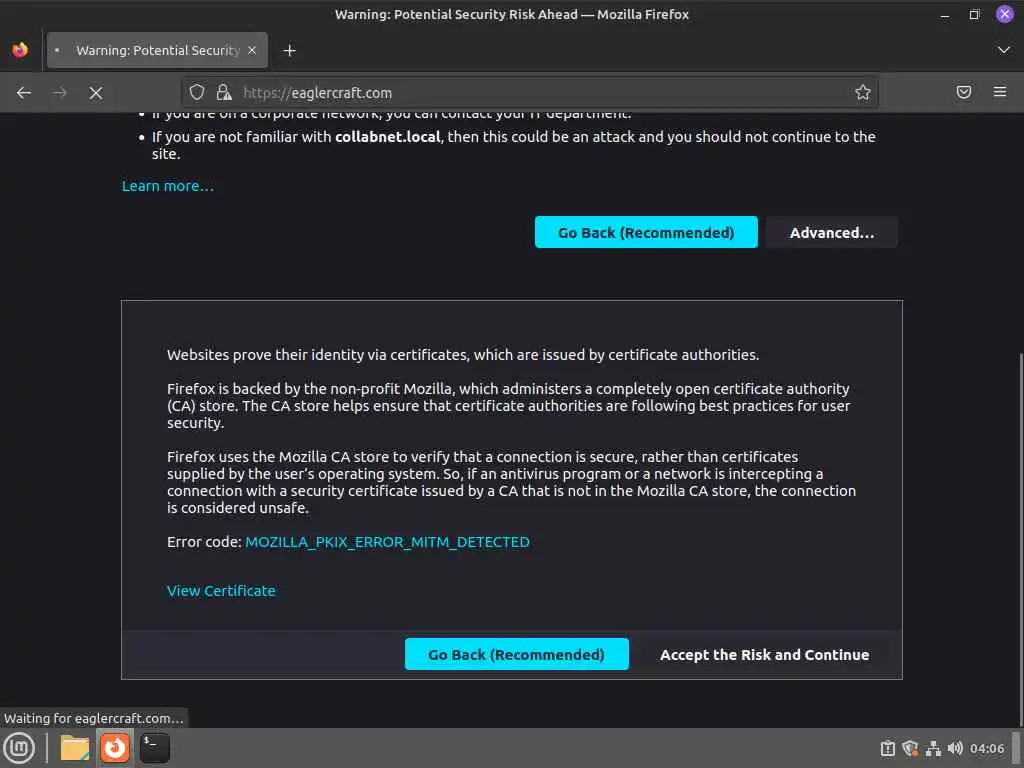Launch the Terminal from taskbar
The height and width of the screenshot is (768, 1024).
coord(155,748)
